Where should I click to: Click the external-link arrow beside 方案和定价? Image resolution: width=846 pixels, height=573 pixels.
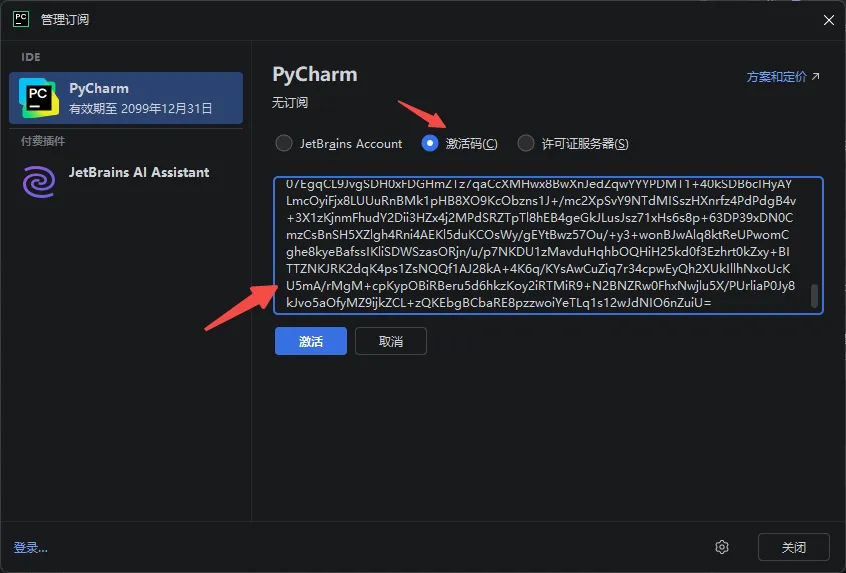(815, 77)
